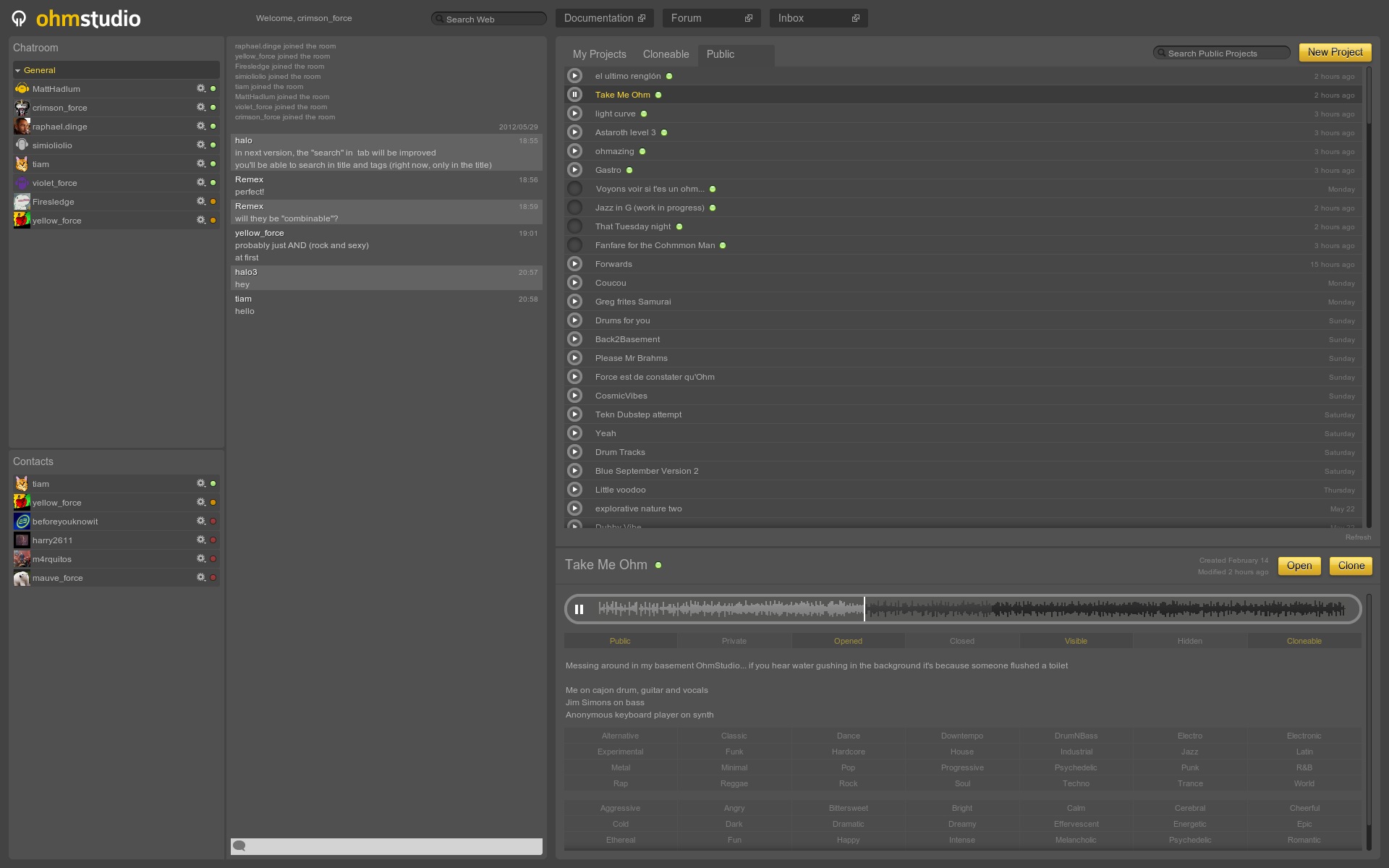Collapse the General chatroom group
Viewport: 1389px width, 868px height.
click(x=17, y=70)
